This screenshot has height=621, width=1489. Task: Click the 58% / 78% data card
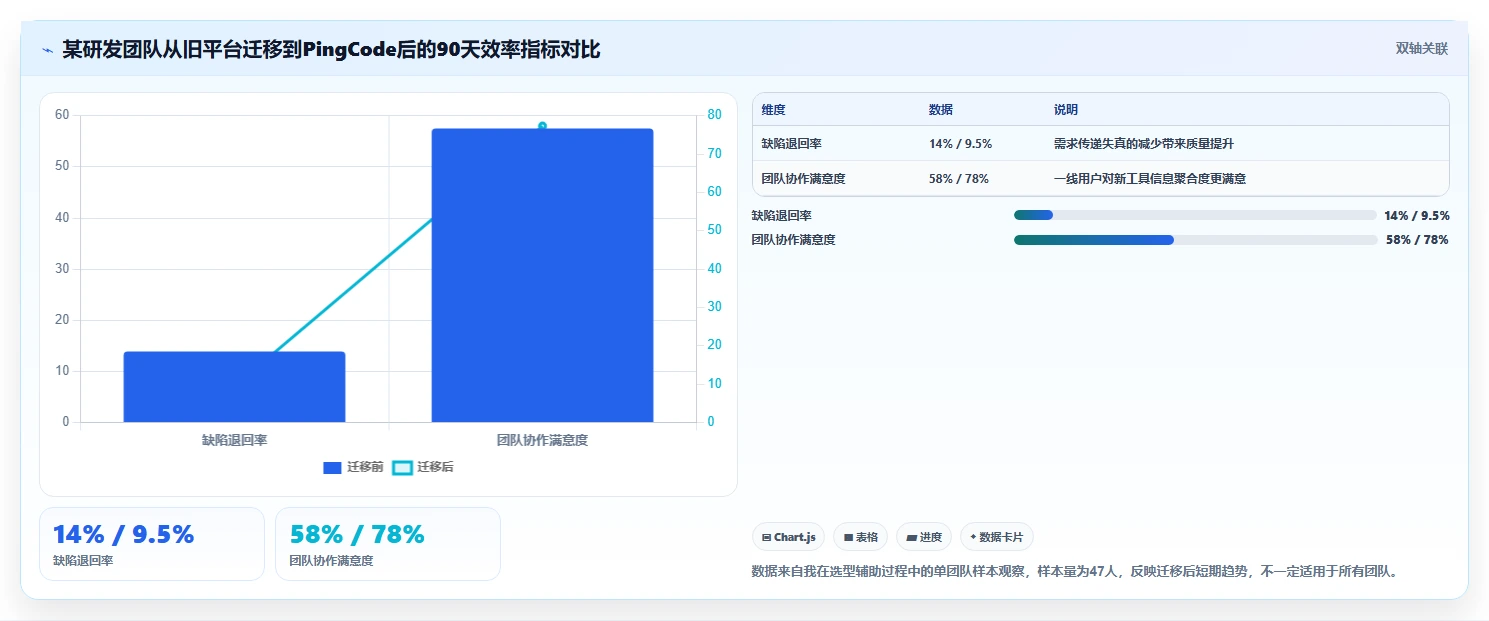(x=388, y=544)
